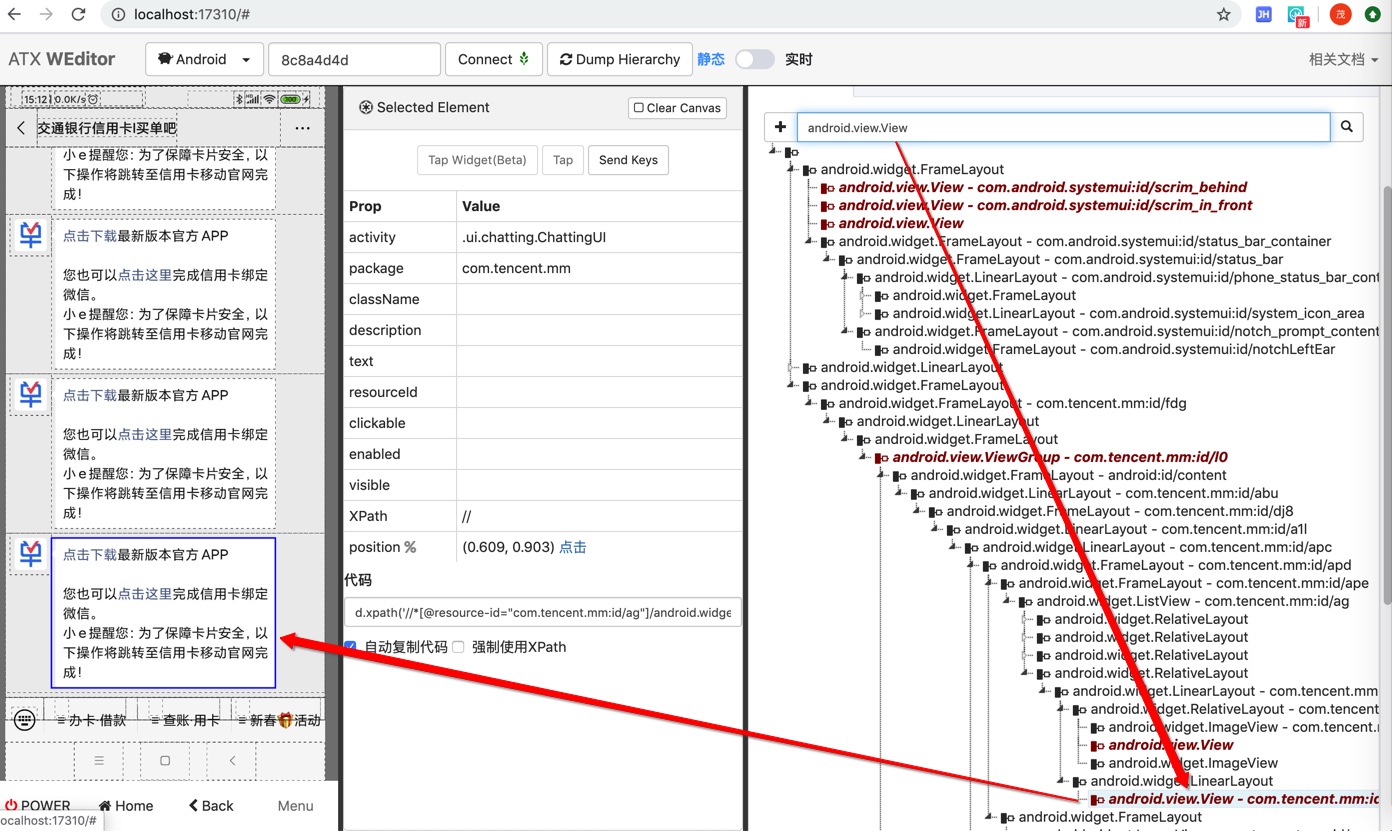Click the Tap button
Screen dimensions: 1392x832
(x=563, y=160)
